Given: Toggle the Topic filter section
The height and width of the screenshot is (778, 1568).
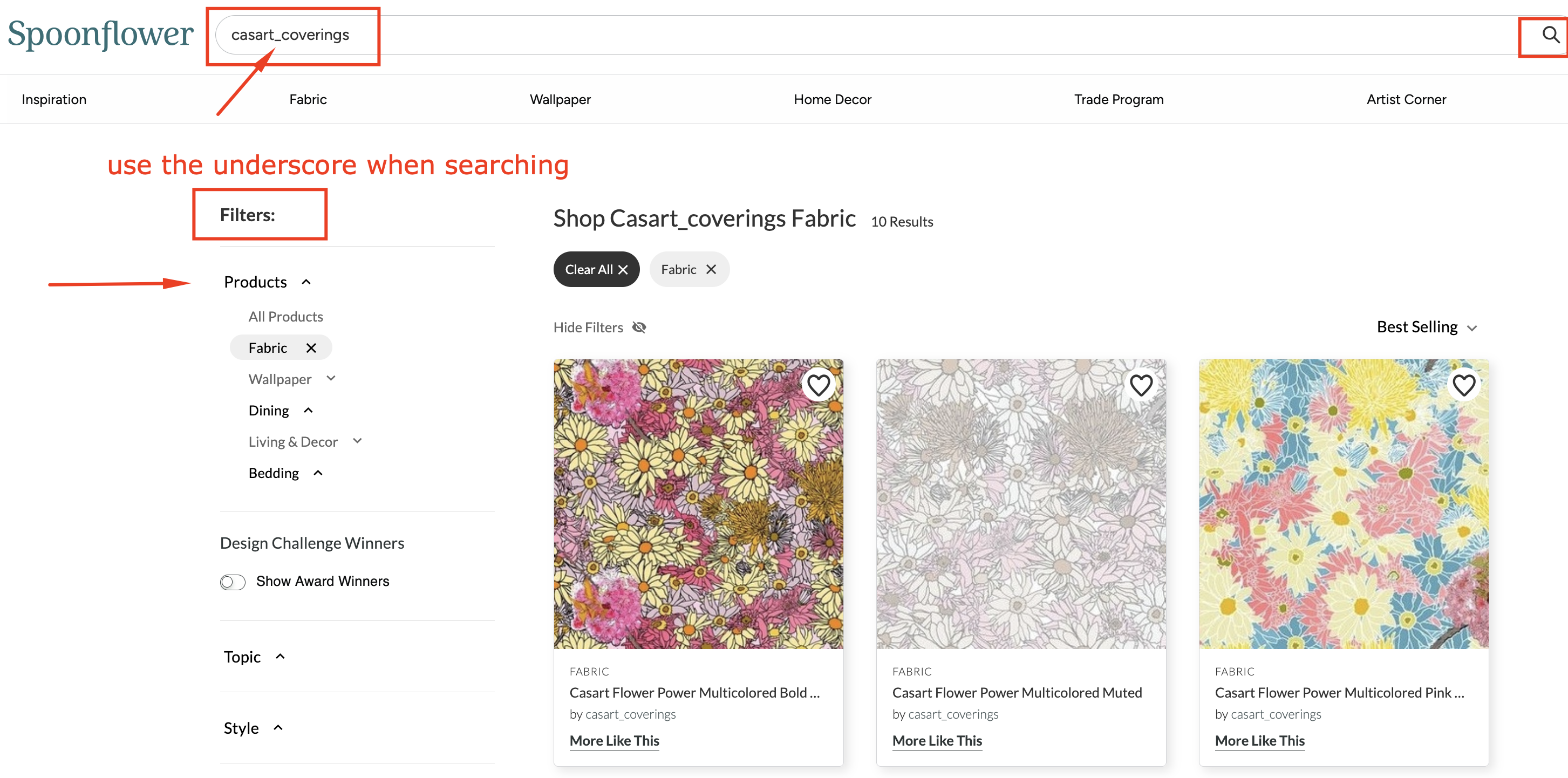Looking at the screenshot, I should [280, 656].
